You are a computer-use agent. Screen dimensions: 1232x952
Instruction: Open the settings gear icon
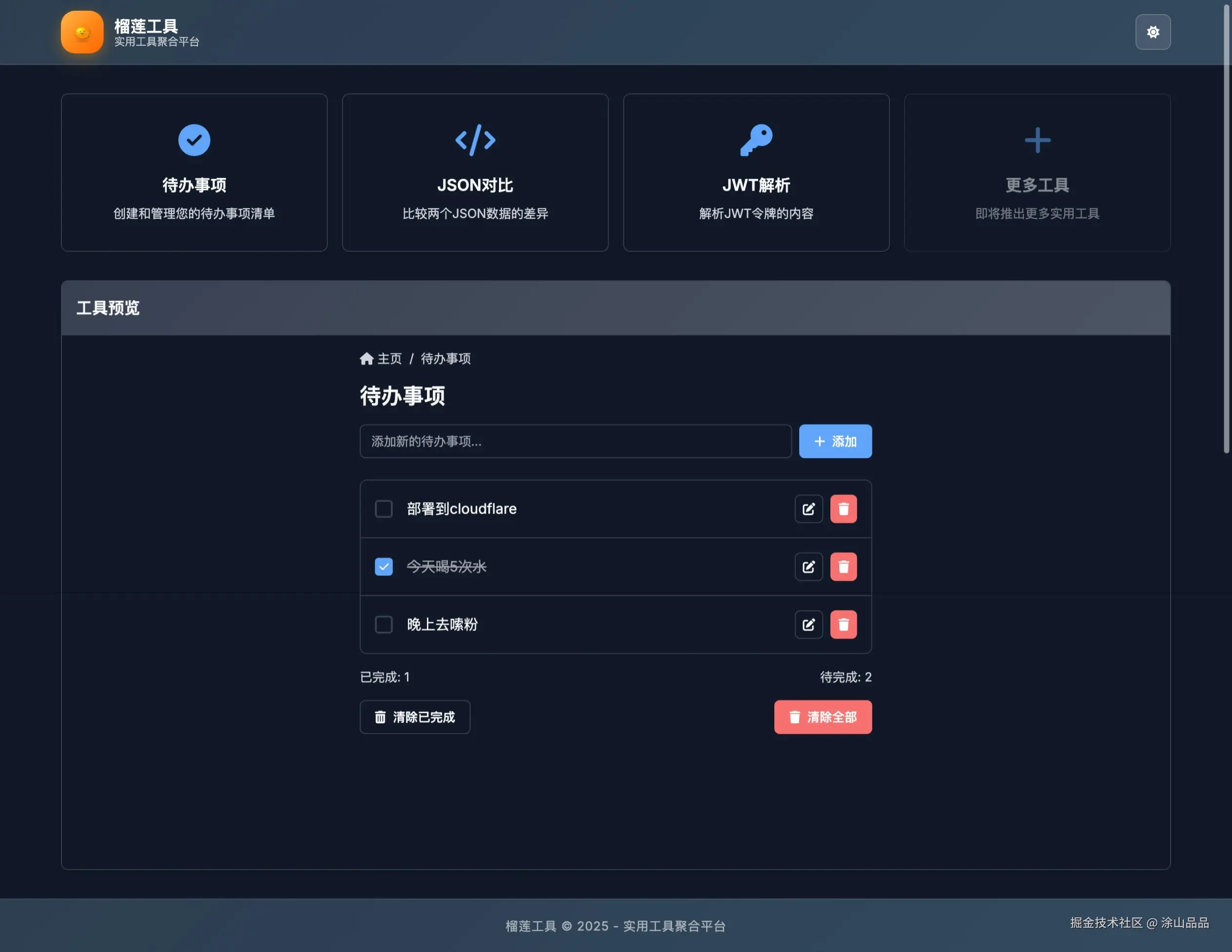[x=1153, y=32]
